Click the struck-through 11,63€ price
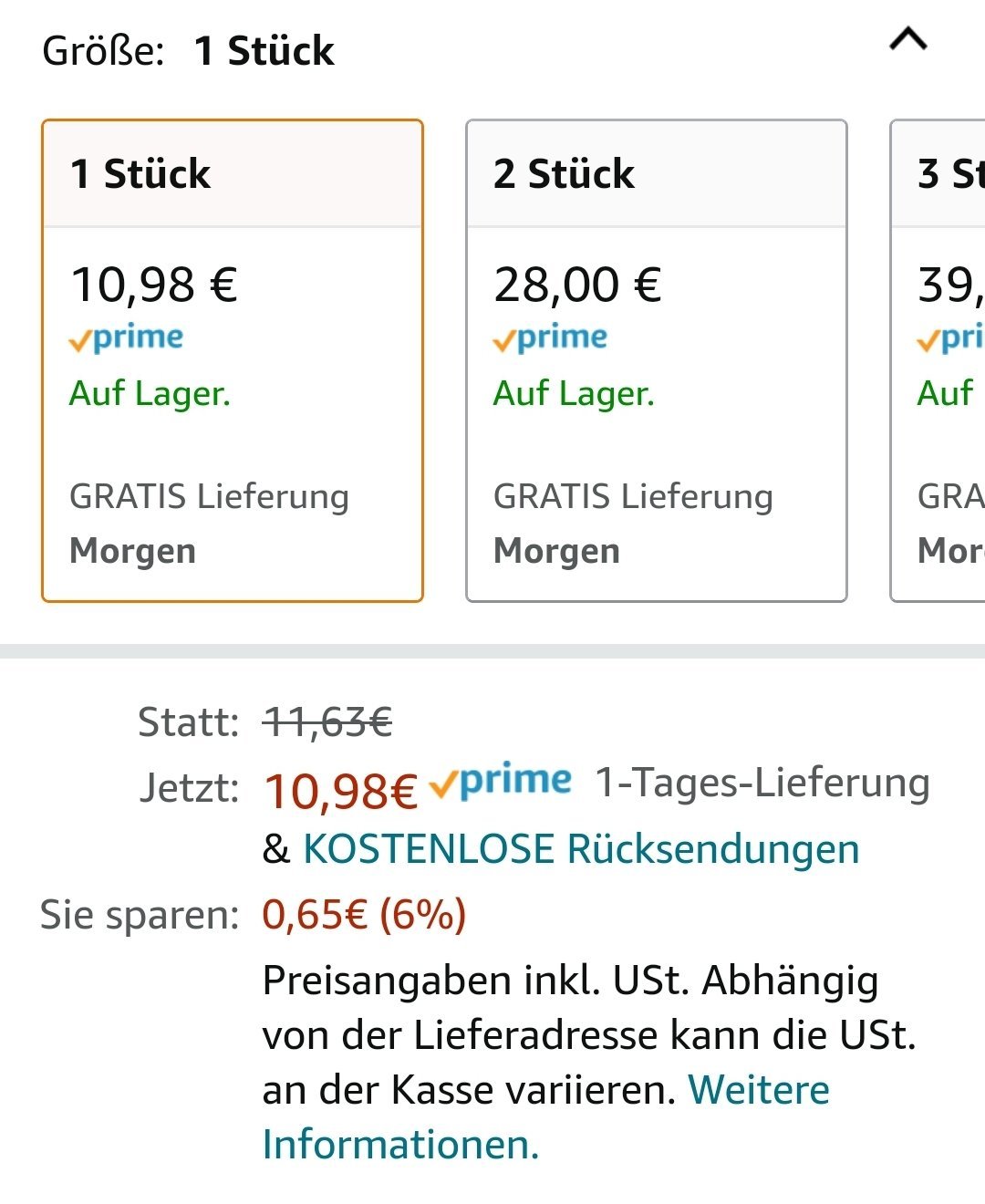Viewport: 985px width, 1204px height. (x=327, y=723)
